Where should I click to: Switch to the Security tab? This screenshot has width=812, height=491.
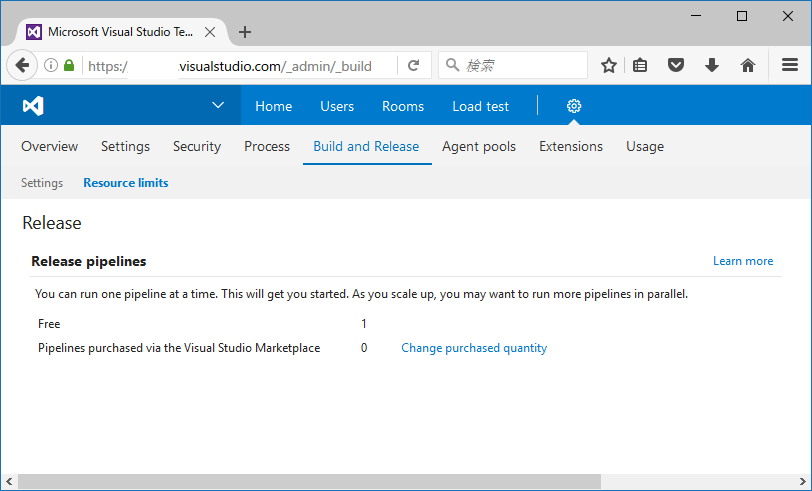(197, 147)
